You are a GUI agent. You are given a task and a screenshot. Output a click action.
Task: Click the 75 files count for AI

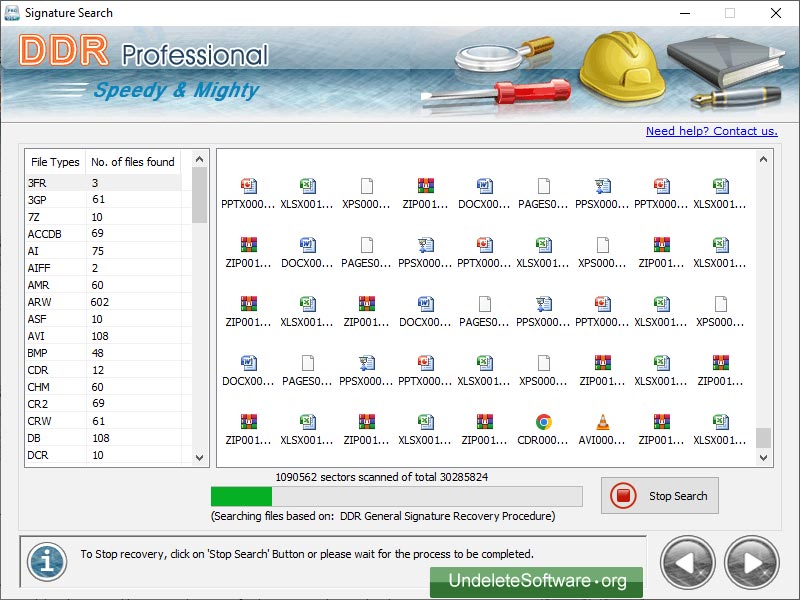(x=98, y=251)
